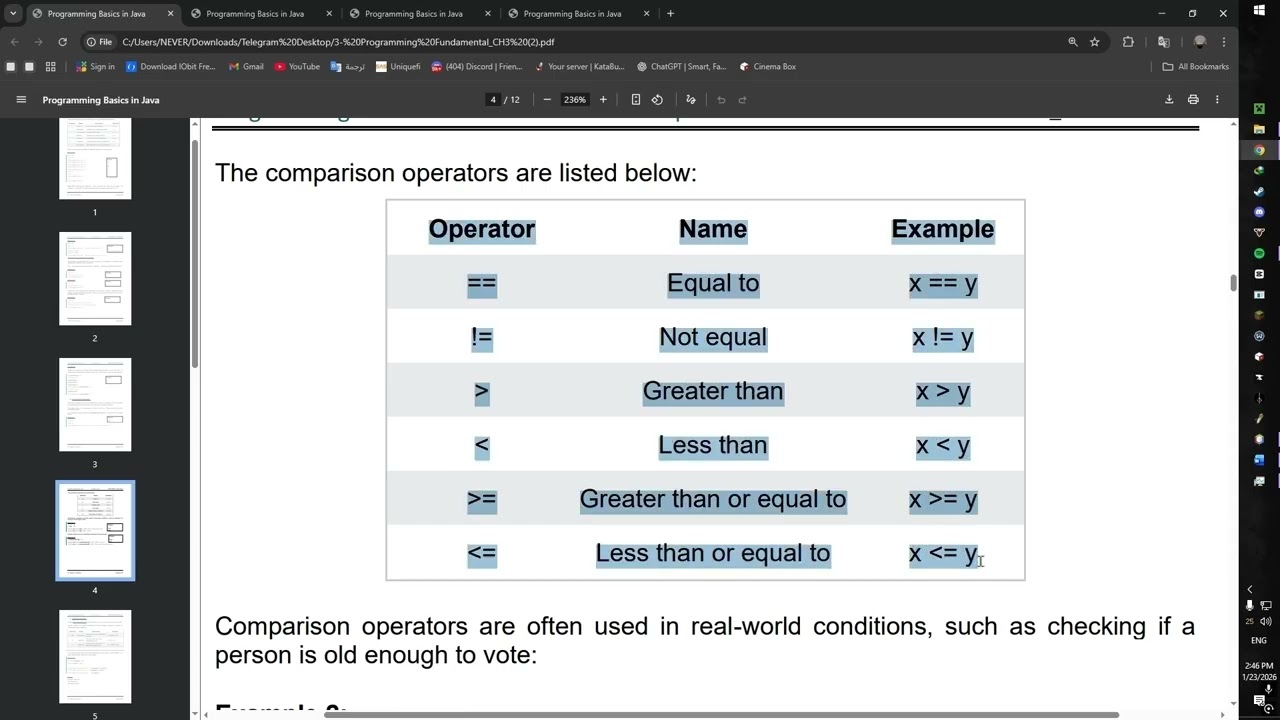Open the apps grid bookmark icon
Image resolution: width=1280 pixels, height=720 pixels.
point(50,67)
